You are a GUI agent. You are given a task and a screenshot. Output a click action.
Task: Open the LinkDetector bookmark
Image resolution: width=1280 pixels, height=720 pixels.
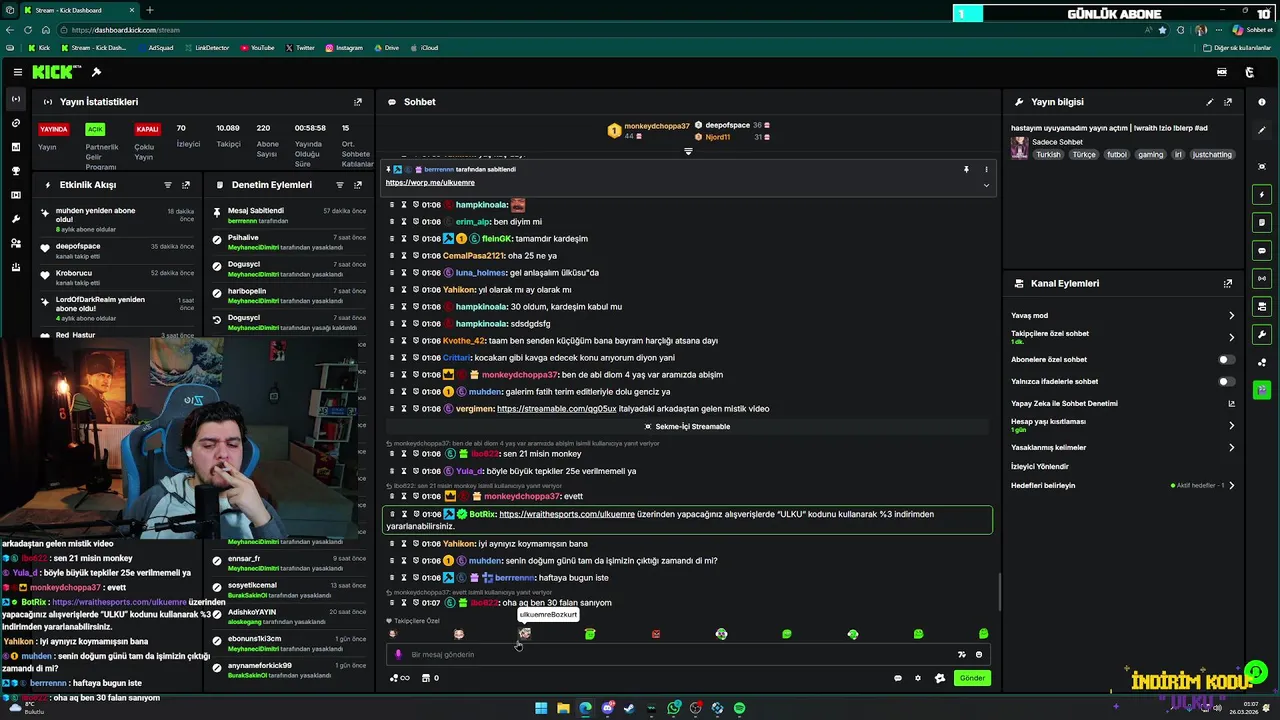[208, 48]
